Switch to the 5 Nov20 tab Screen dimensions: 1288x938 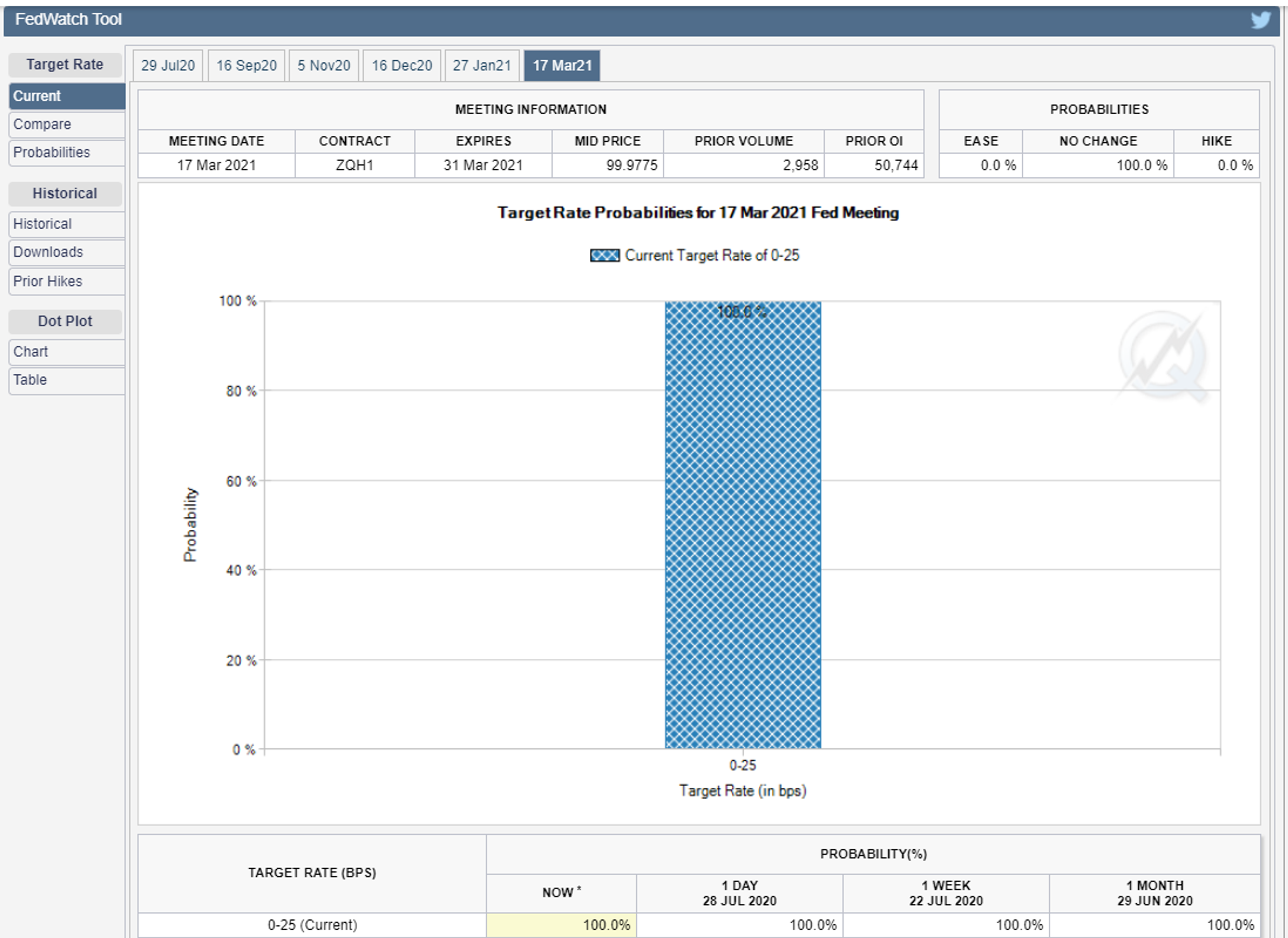pos(324,65)
